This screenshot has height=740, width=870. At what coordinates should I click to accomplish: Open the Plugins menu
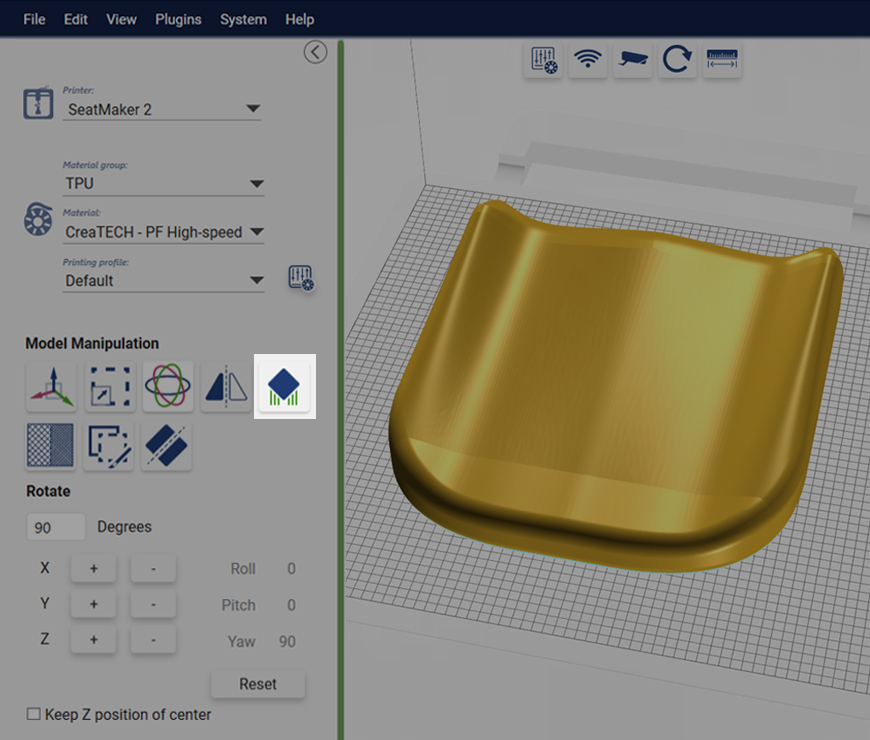(178, 19)
